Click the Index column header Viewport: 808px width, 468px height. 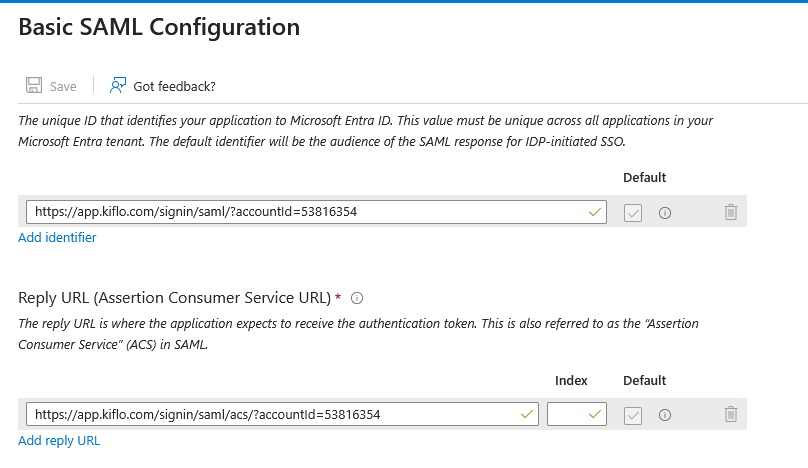571,380
